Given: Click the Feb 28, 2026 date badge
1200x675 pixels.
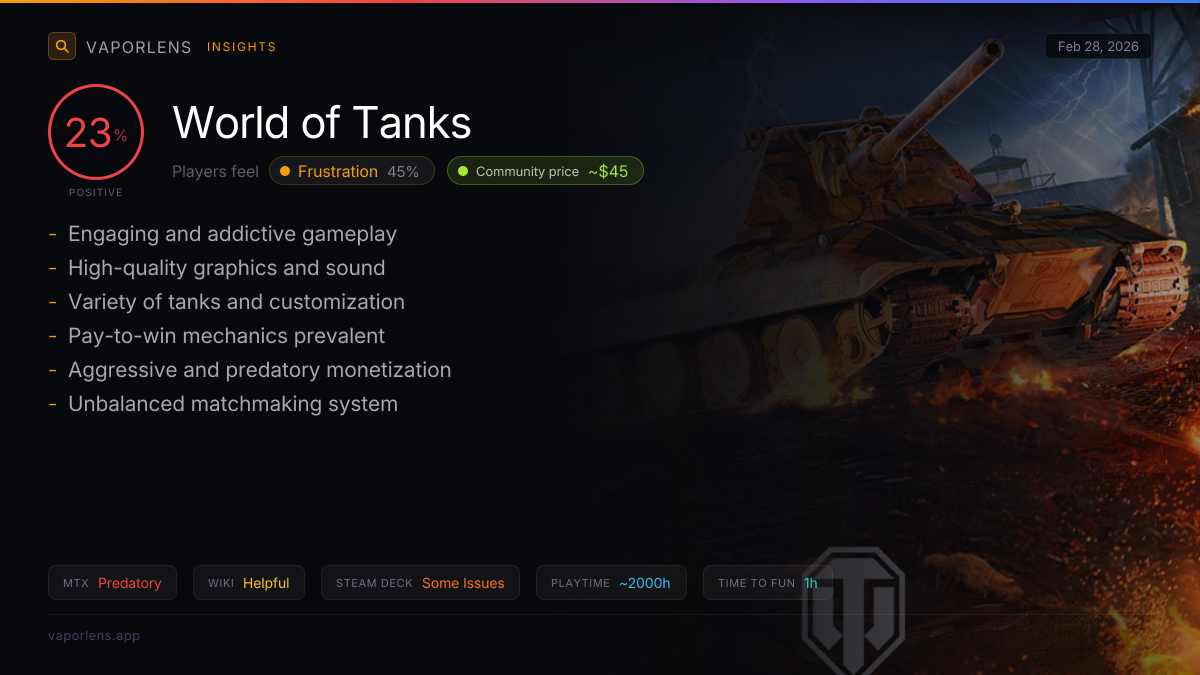Looking at the screenshot, I should tap(1098, 47).
